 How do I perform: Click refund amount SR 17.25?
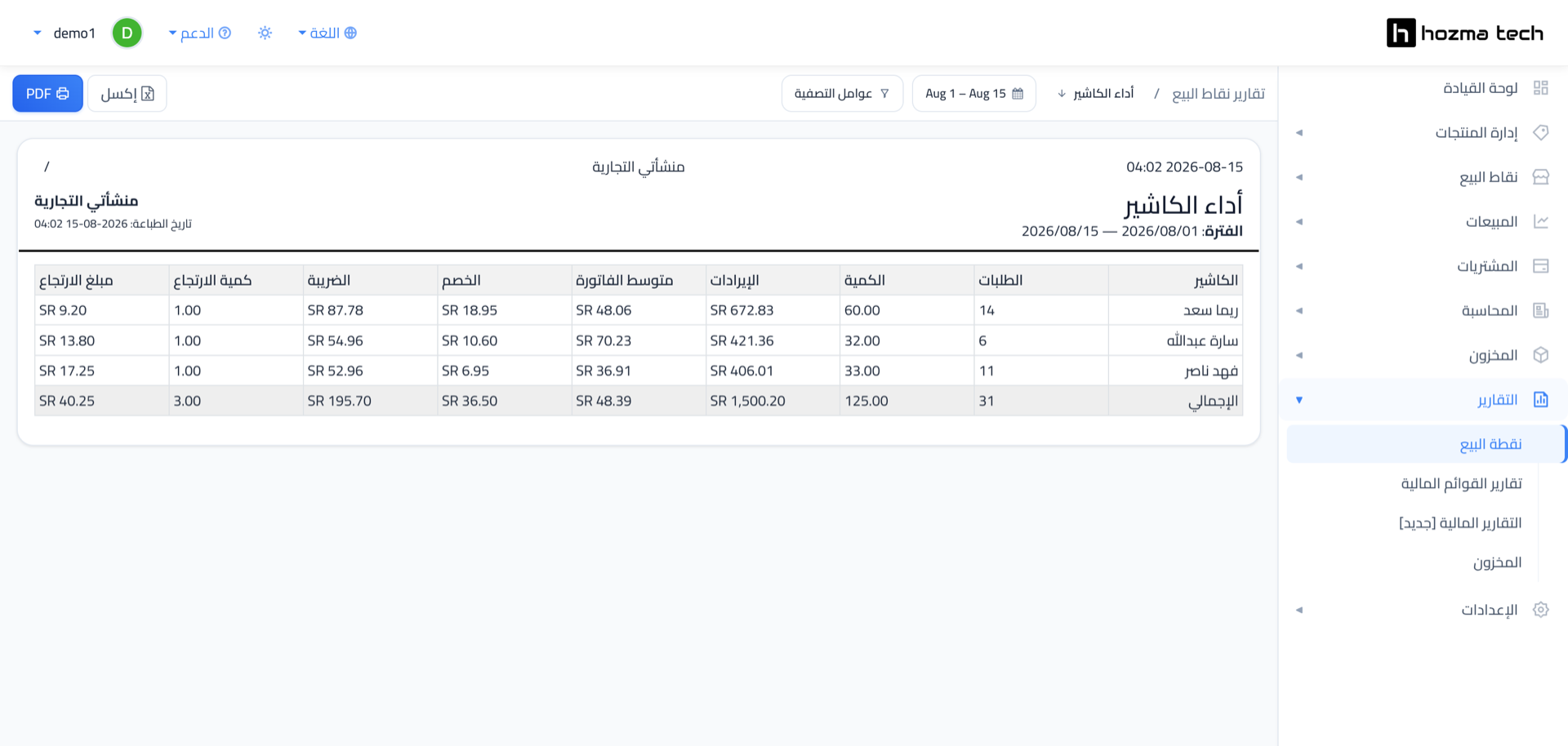[x=67, y=371]
